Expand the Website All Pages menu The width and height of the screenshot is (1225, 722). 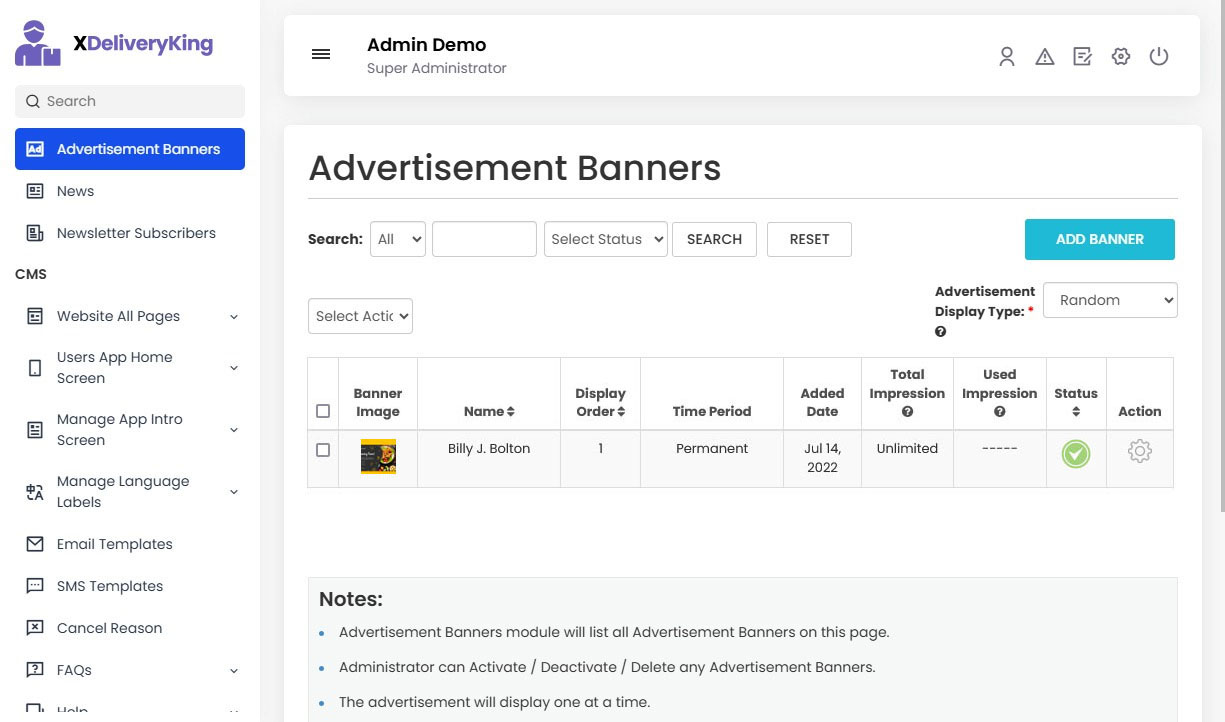tap(118, 316)
